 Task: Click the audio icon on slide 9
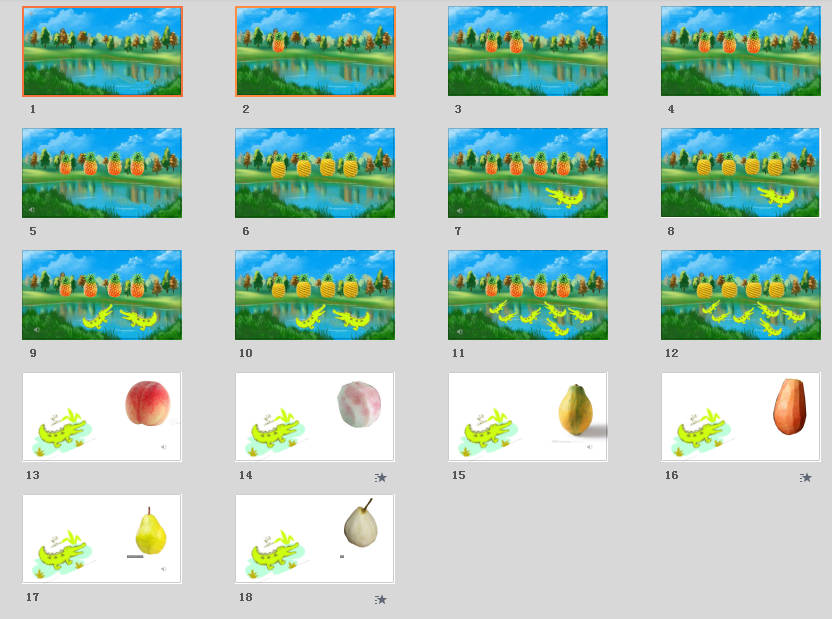point(36,329)
